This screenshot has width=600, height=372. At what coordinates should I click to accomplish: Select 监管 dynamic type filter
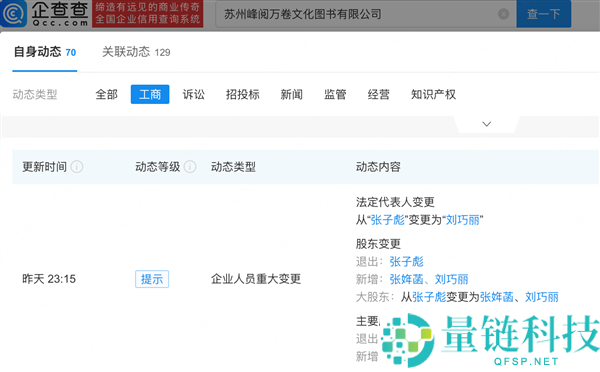[335, 95]
